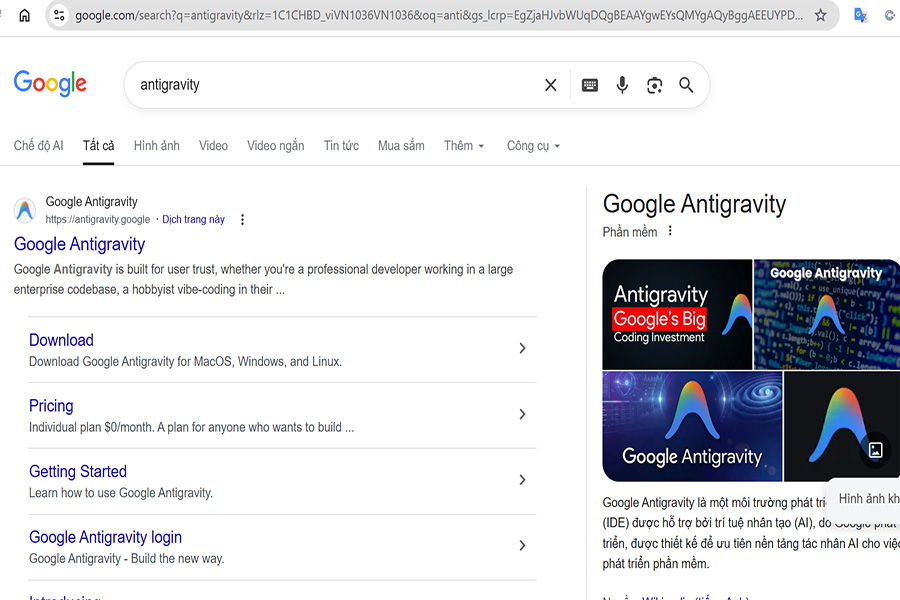Open three-dot menu beside antigravity.google result

242,220
